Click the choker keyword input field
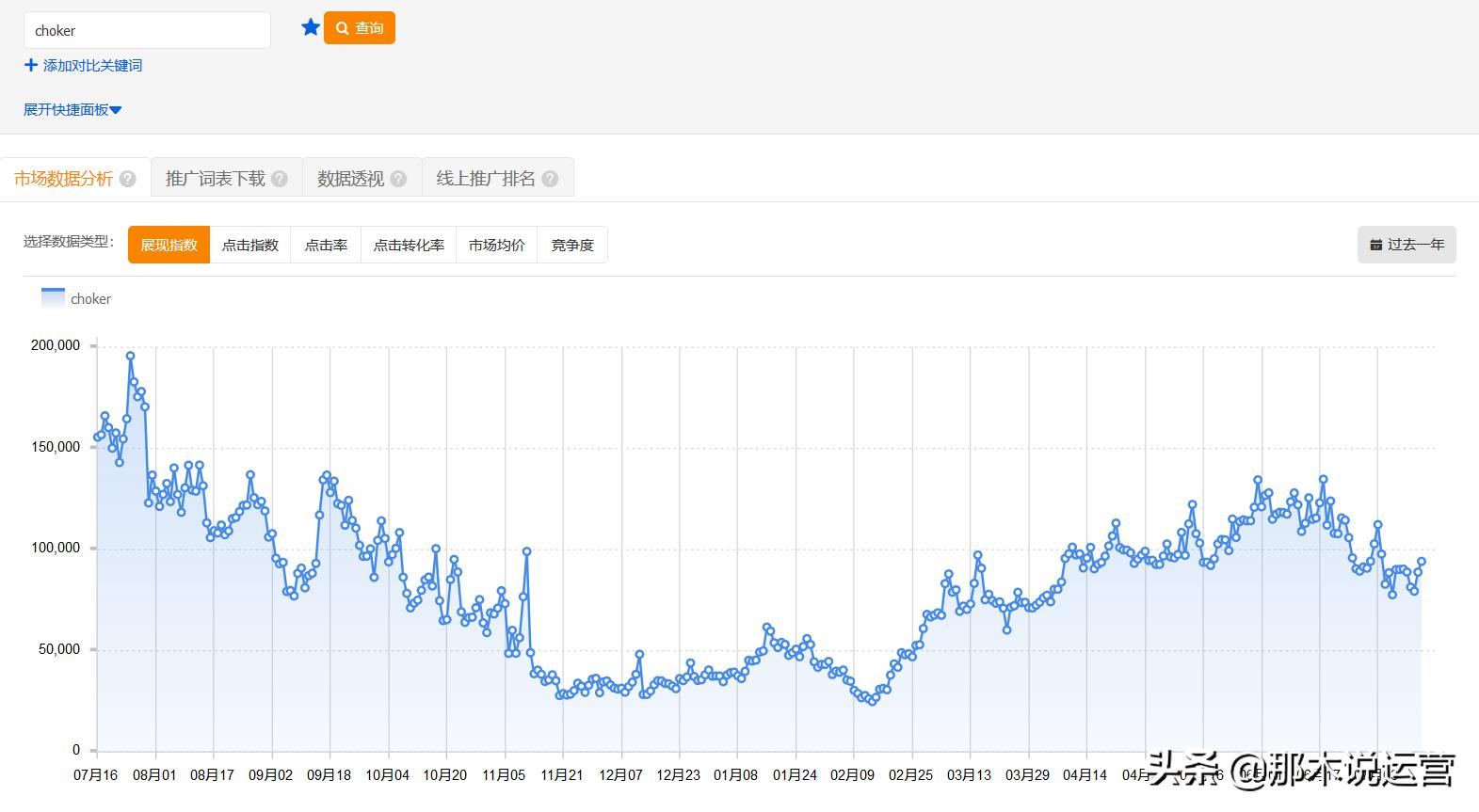The width and height of the screenshot is (1479, 812). 147,30
